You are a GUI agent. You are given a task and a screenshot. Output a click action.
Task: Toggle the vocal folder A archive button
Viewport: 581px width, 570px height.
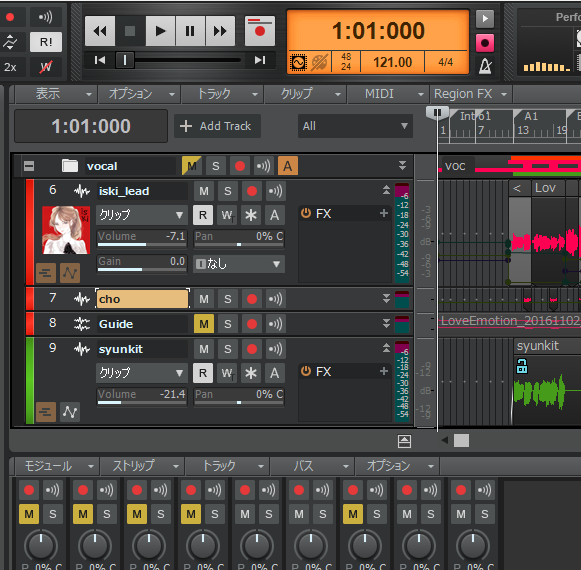[x=288, y=166]
